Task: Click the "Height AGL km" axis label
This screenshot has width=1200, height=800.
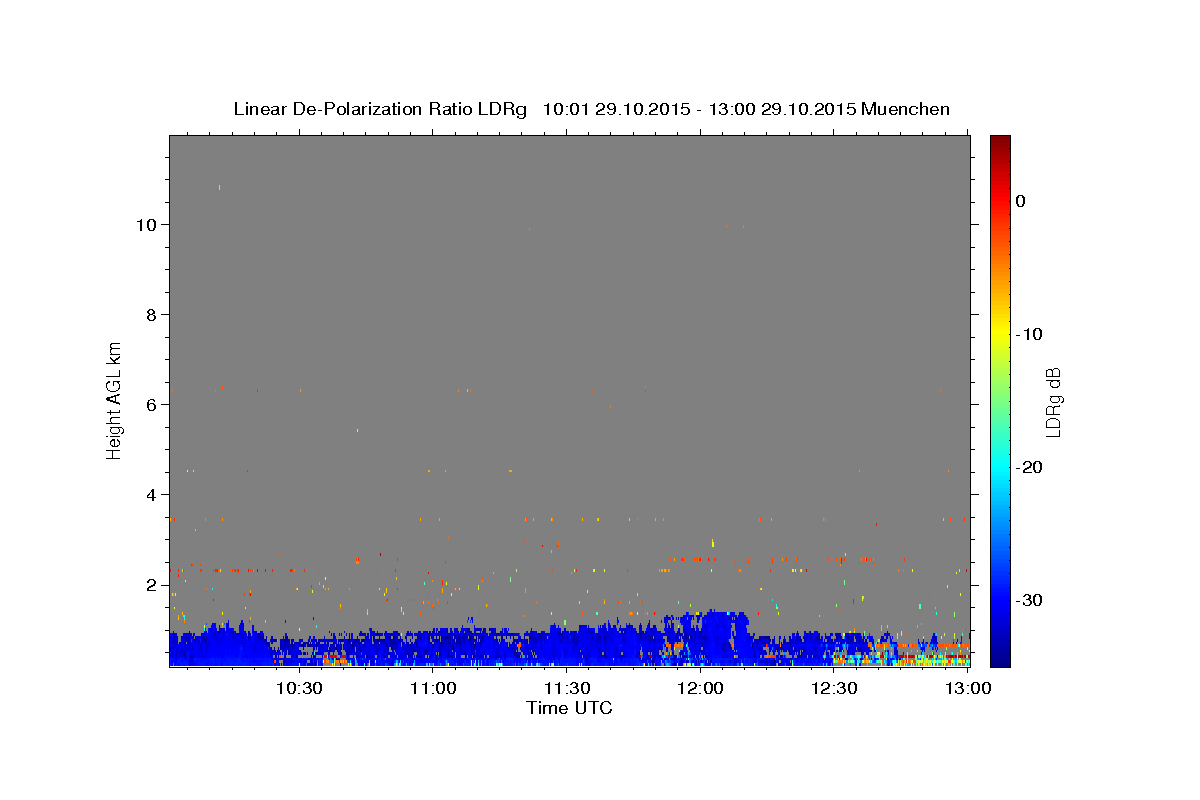Action: click(114, 399)
